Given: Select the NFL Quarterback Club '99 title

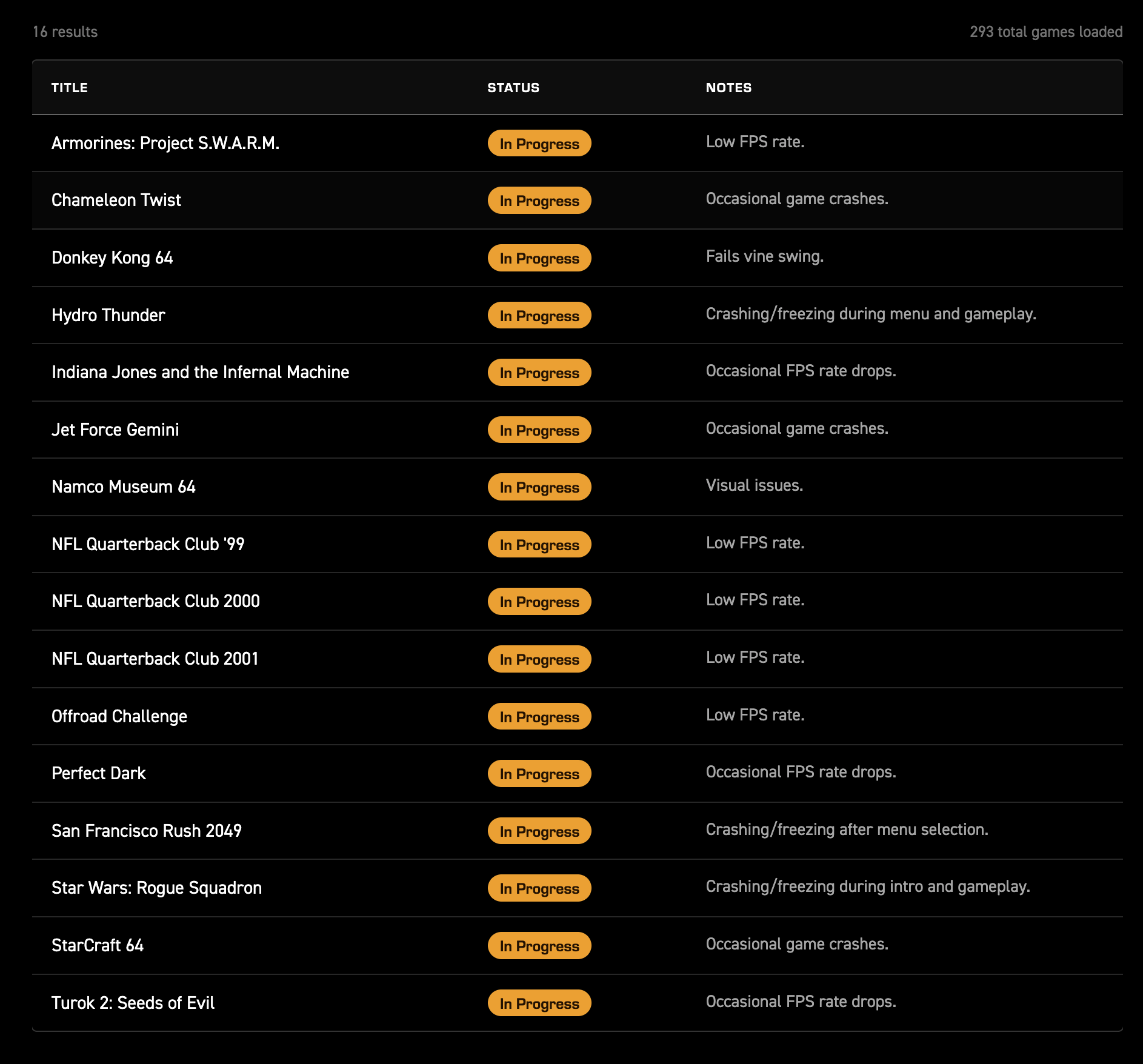Looking at the screenshot, I should pos(148,544).
